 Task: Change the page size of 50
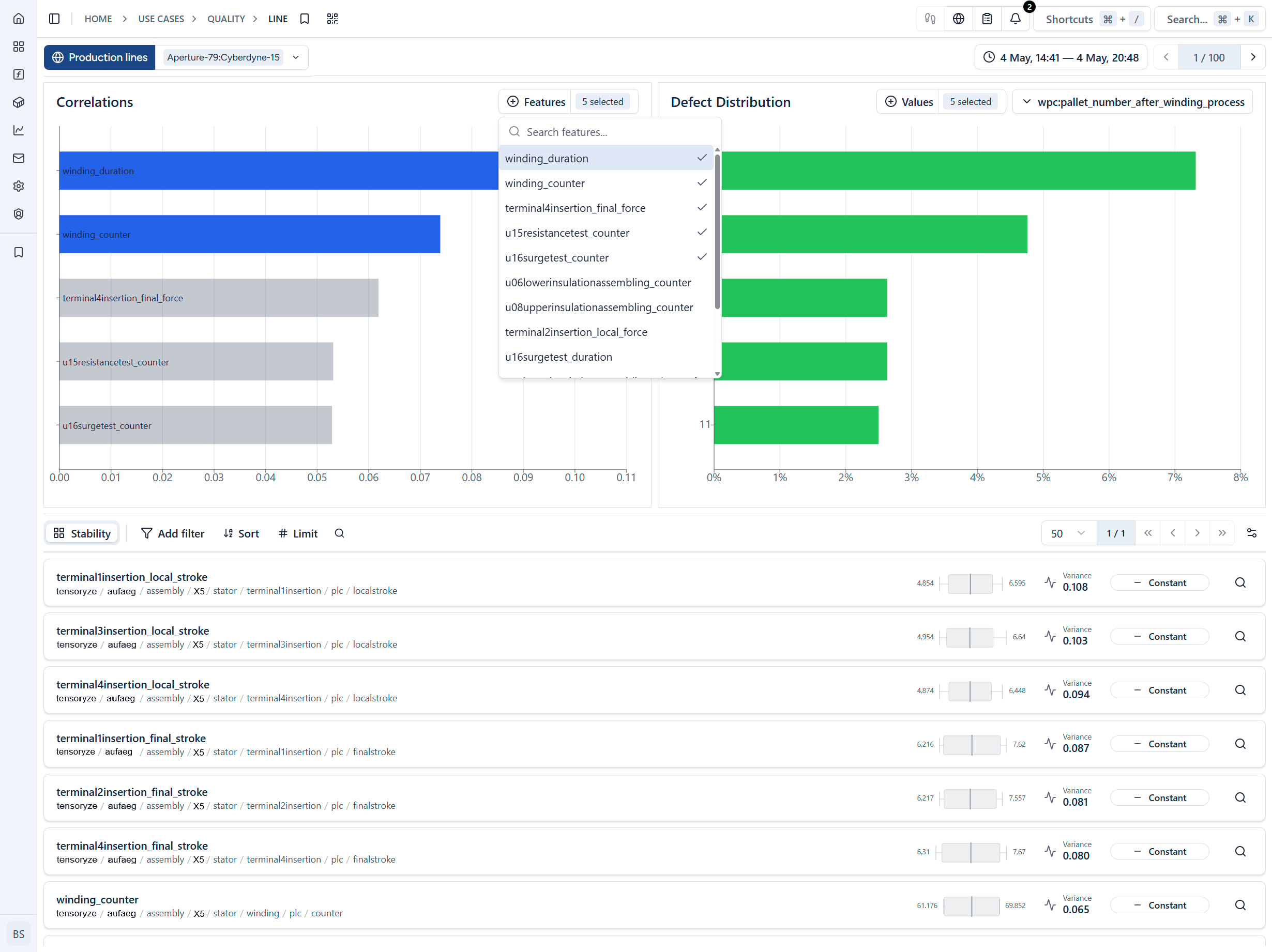(1068, 533)
